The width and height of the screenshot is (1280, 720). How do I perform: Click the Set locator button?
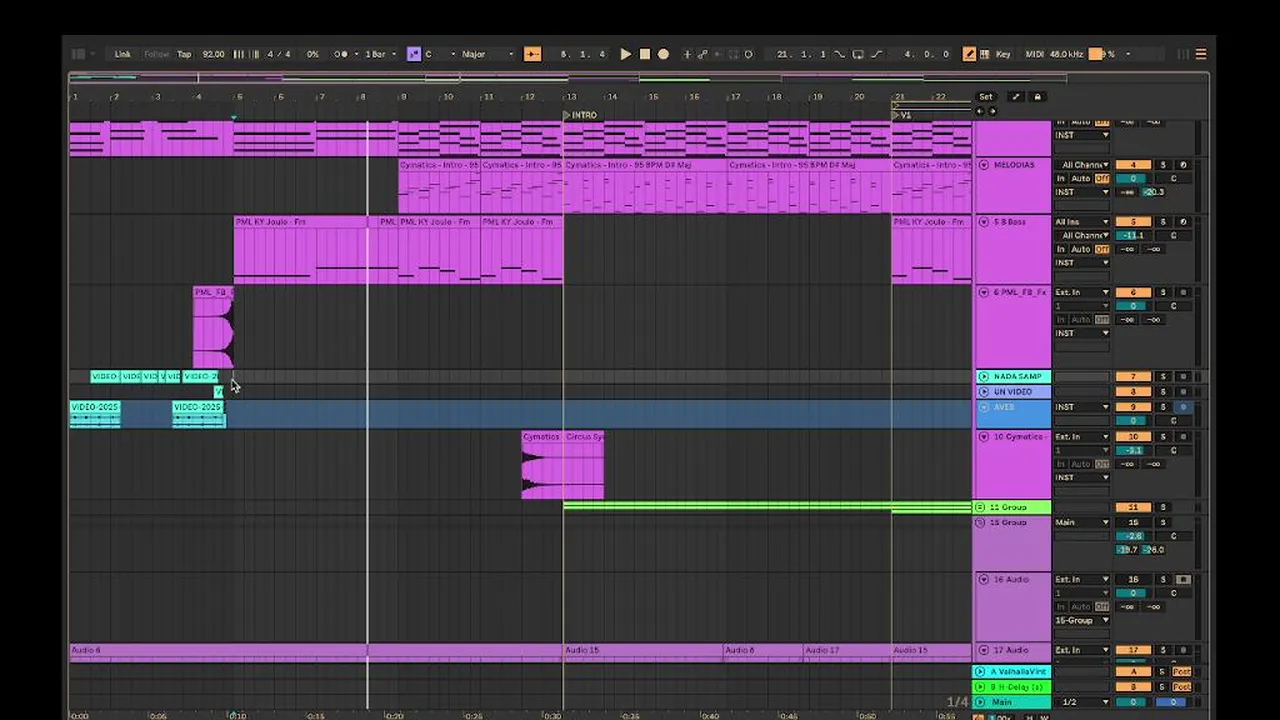tap(986, 97)
